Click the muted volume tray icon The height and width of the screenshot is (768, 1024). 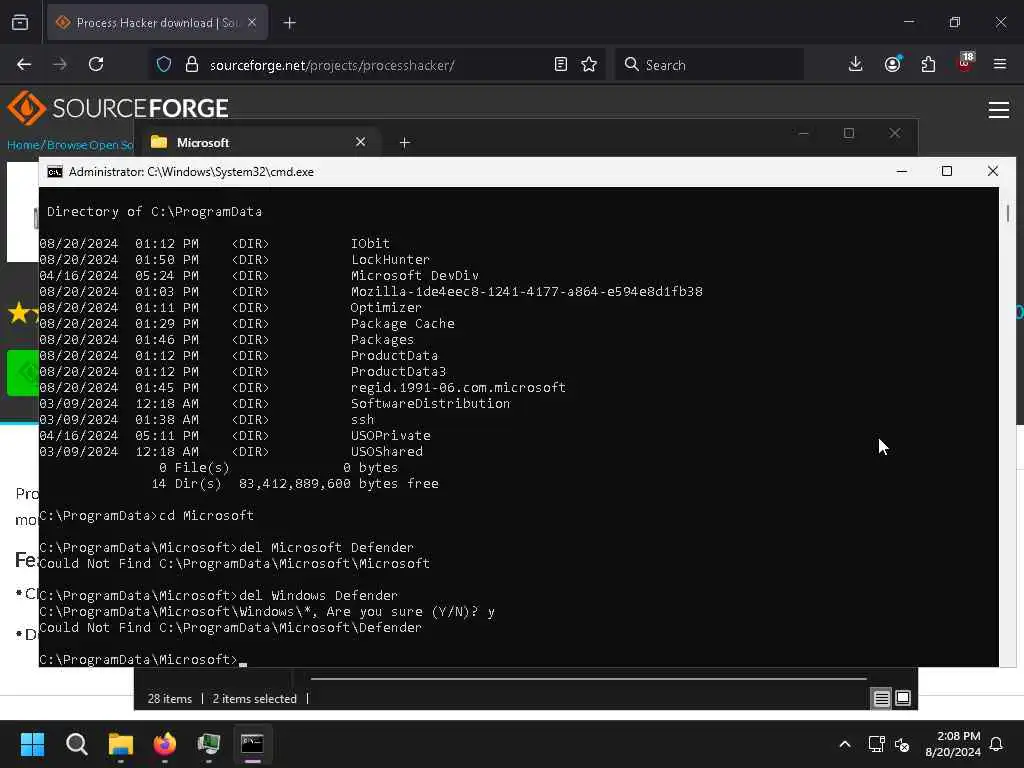click(x=902, y=744)
